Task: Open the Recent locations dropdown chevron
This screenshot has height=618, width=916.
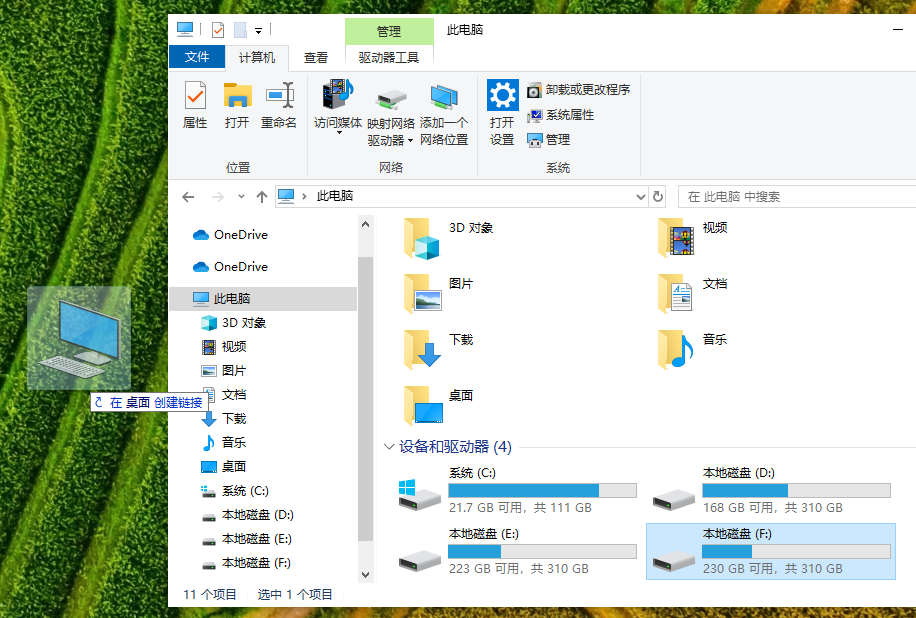Action: 241,196
